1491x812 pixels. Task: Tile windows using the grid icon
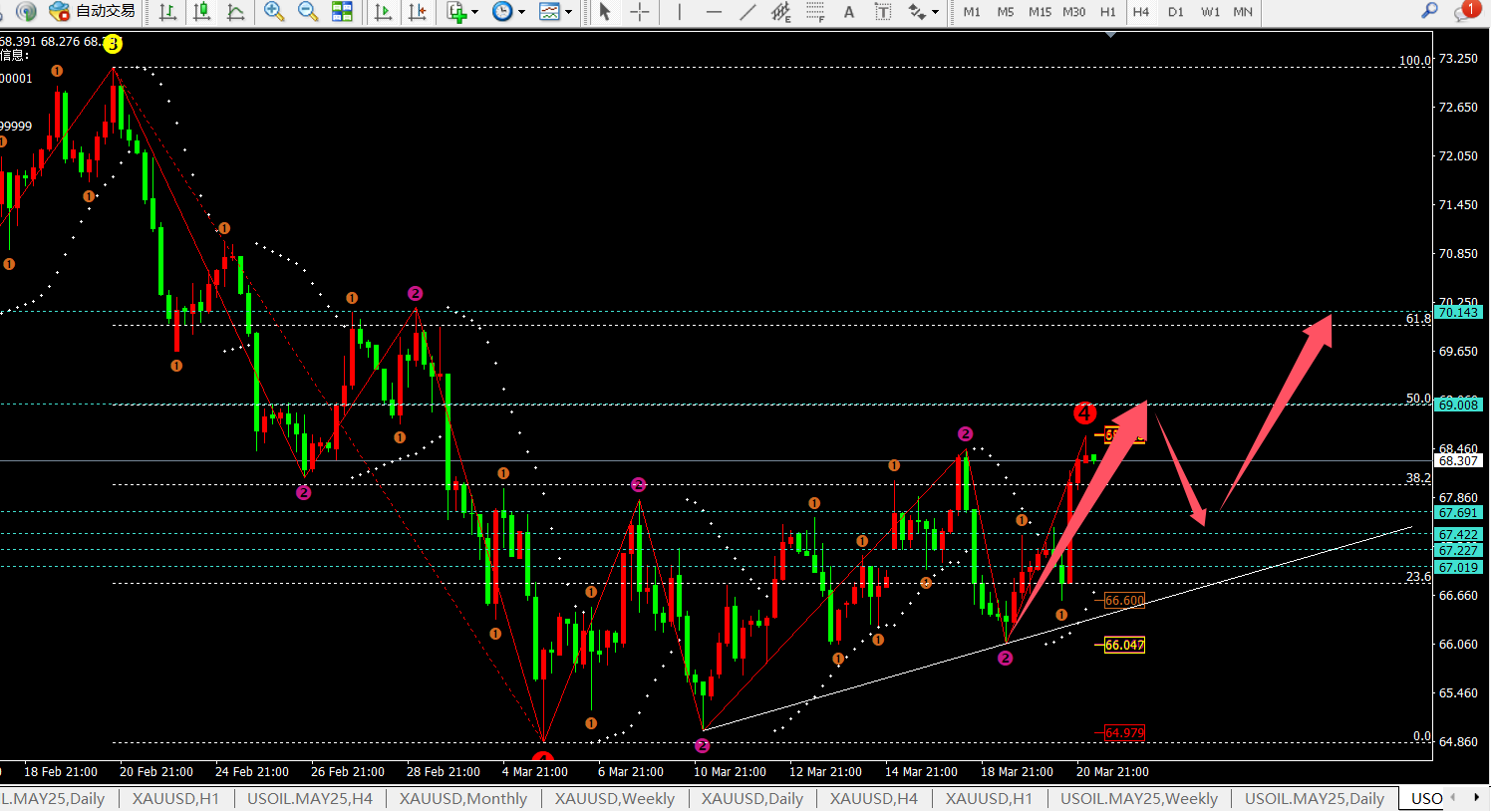click(x=342, y=12)
